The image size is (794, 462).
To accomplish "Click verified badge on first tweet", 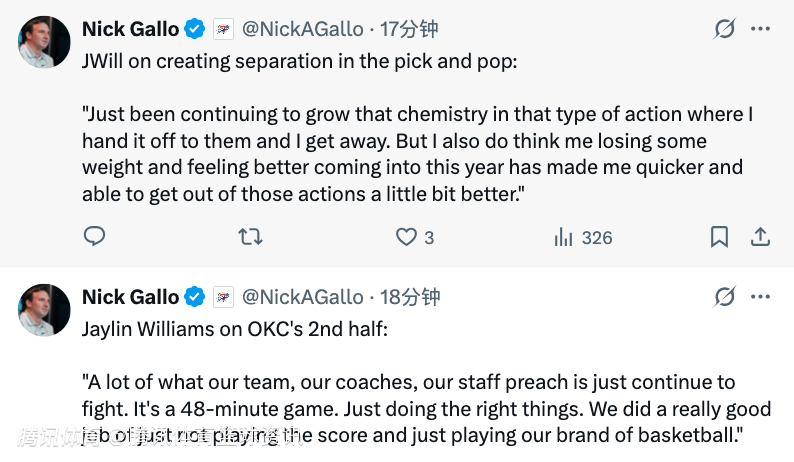I will [195, 30].
